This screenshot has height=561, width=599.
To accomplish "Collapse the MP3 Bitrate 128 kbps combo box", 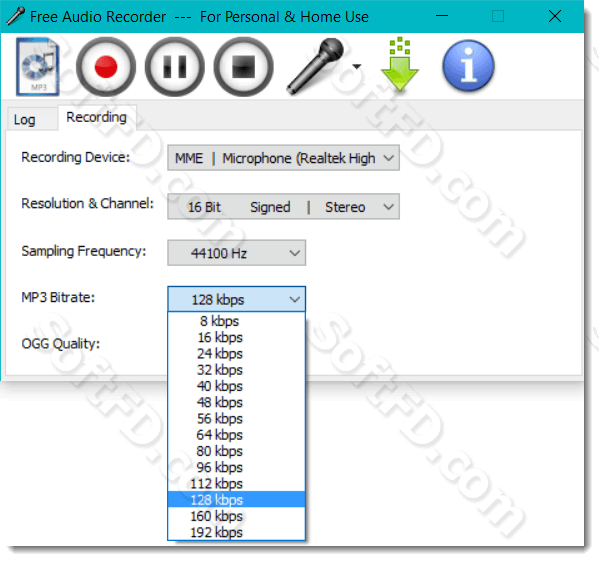I will pyautogui.click(x=236, y=299).
